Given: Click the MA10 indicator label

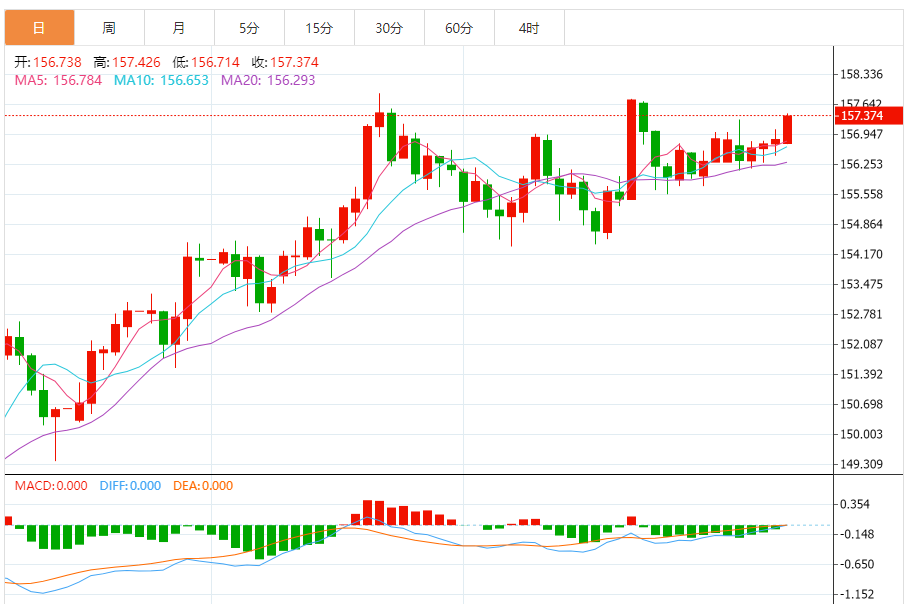Looking at the screenshot, I should coord(161,80).
